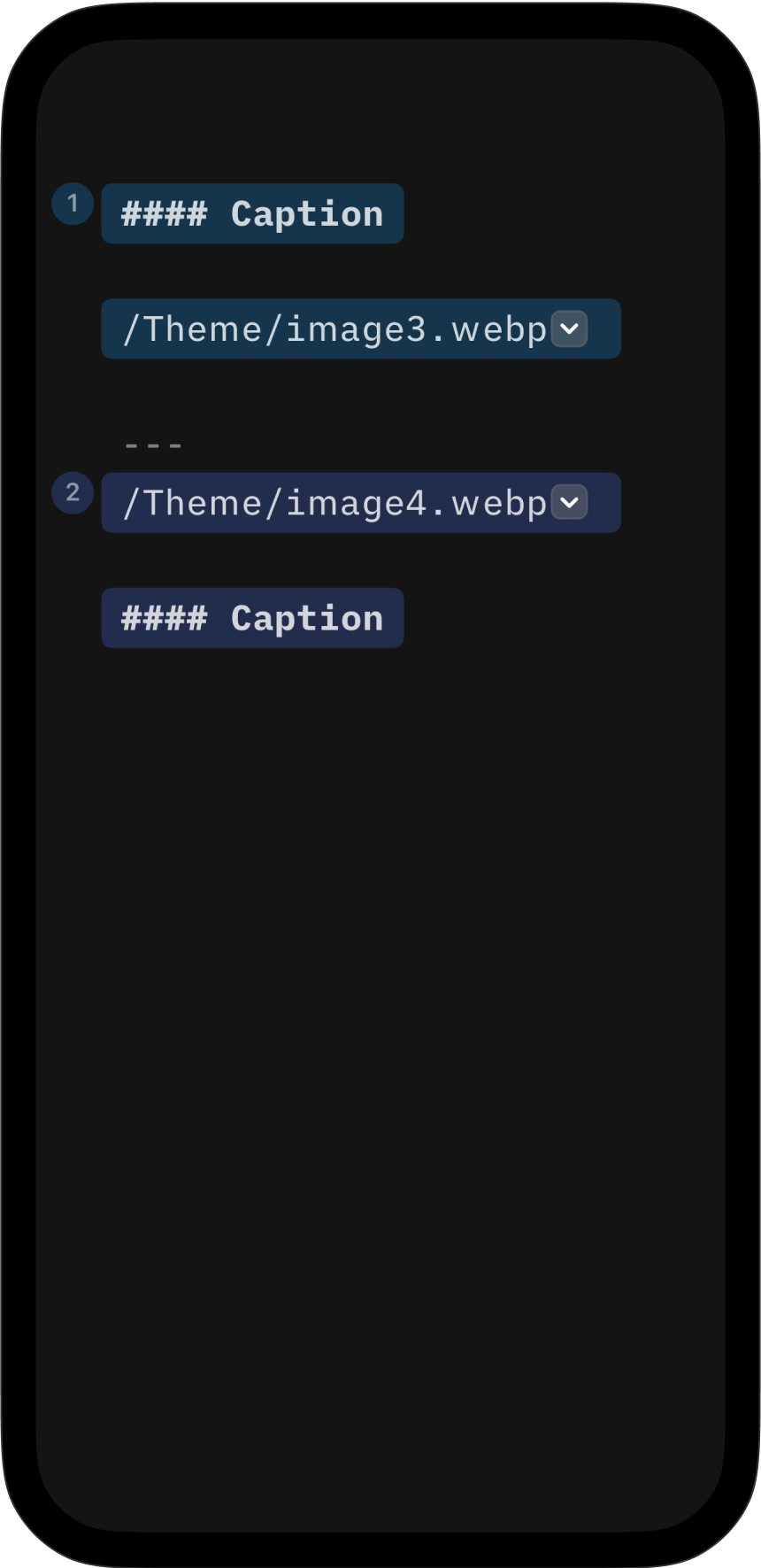Click the --- slide divider
This screenshot has width=761, height=1568.
(154, 445)
